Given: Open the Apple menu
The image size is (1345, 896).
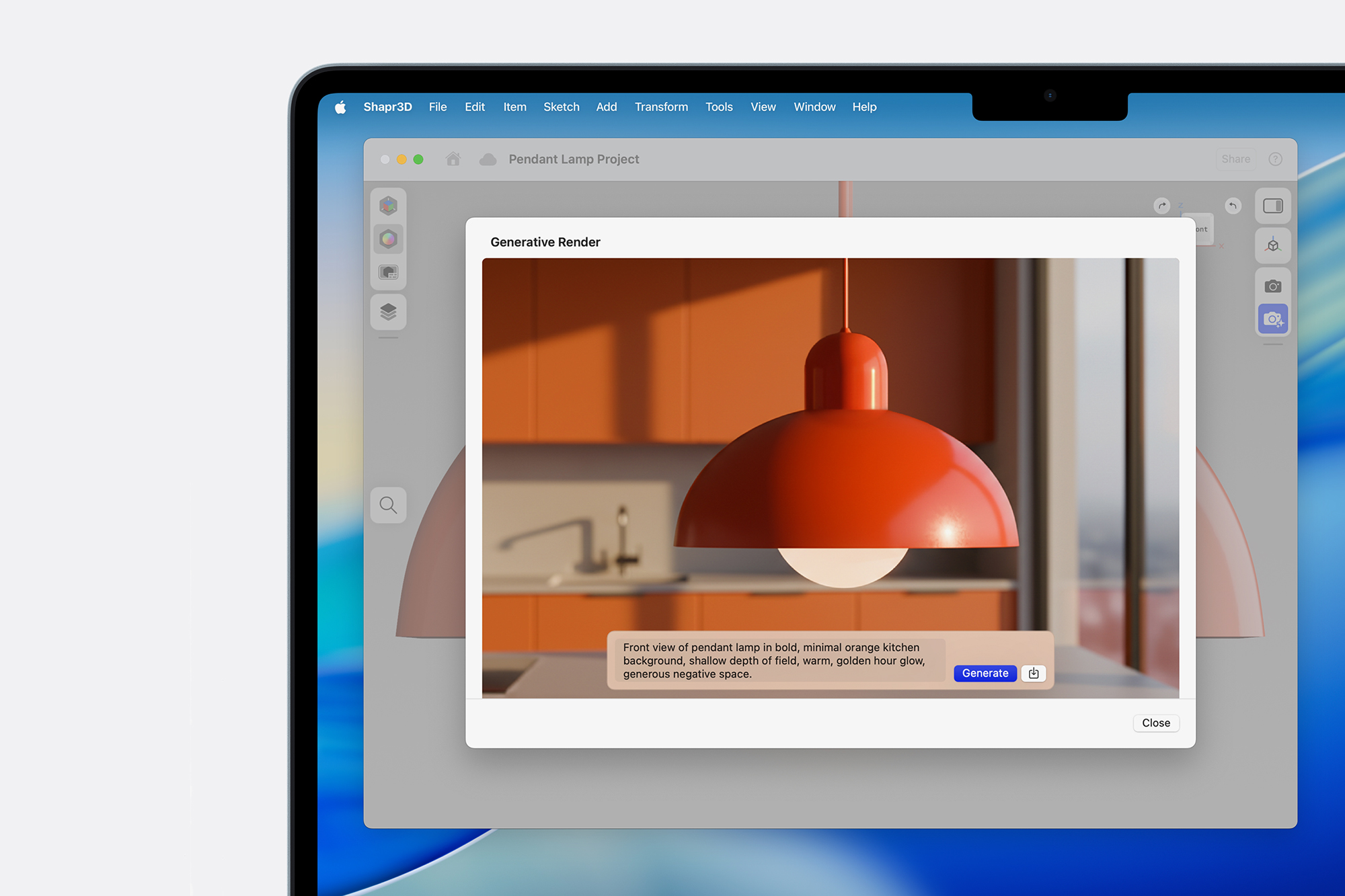Looking at the screenshot, I should click(340, 107).
